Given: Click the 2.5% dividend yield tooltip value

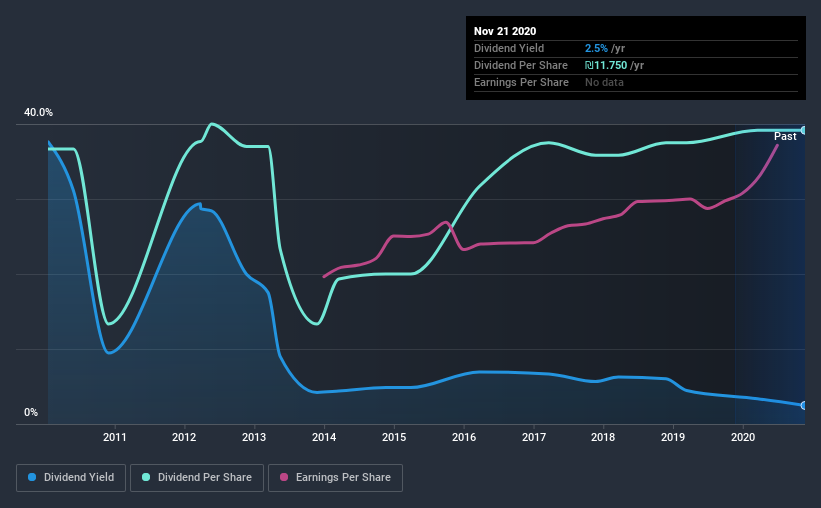Looking at the screenshot, I should [x=596, y=48].
